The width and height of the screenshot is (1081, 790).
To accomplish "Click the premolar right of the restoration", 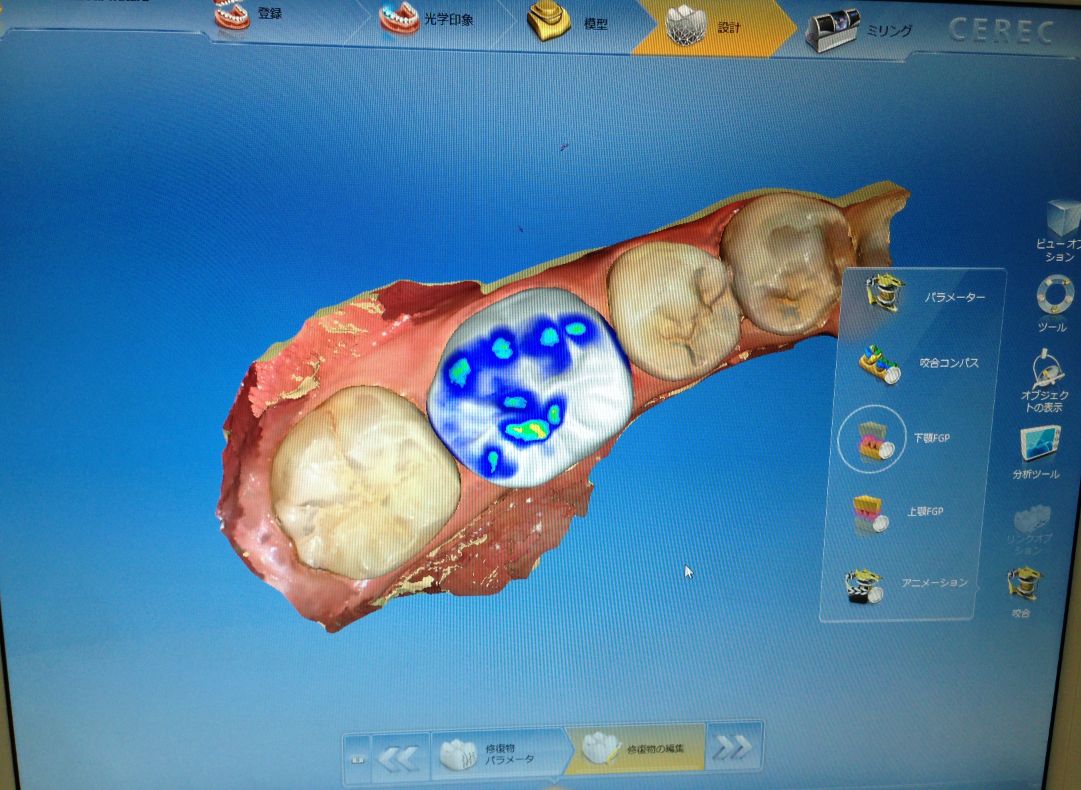I will 674,312.
